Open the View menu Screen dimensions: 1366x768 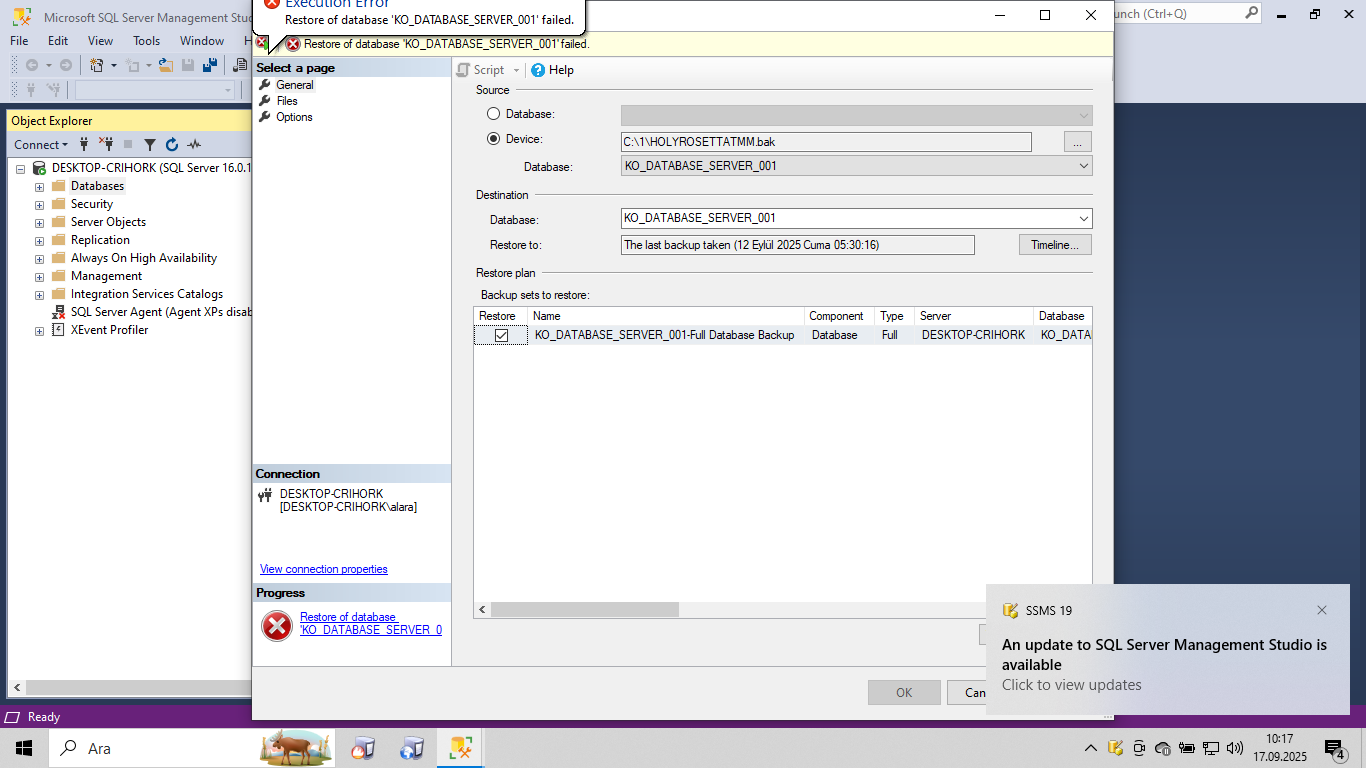(100, 41)
